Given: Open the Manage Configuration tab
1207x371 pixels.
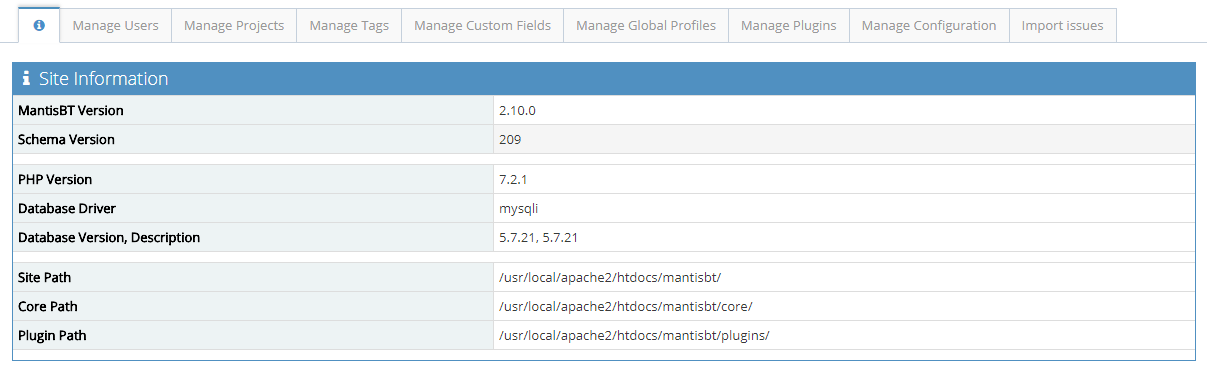Looking at the screenshot, I should pyautogui.click(x=929, y=25).
